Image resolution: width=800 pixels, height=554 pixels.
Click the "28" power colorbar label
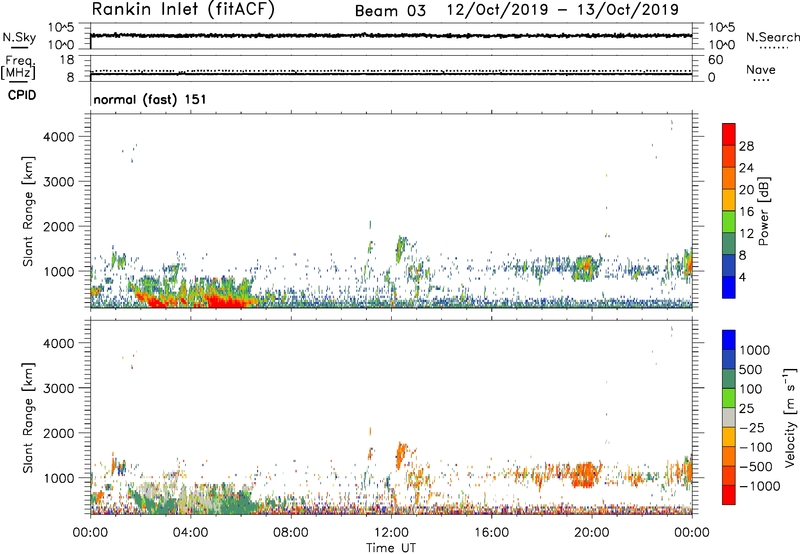[x=746, y=146]
